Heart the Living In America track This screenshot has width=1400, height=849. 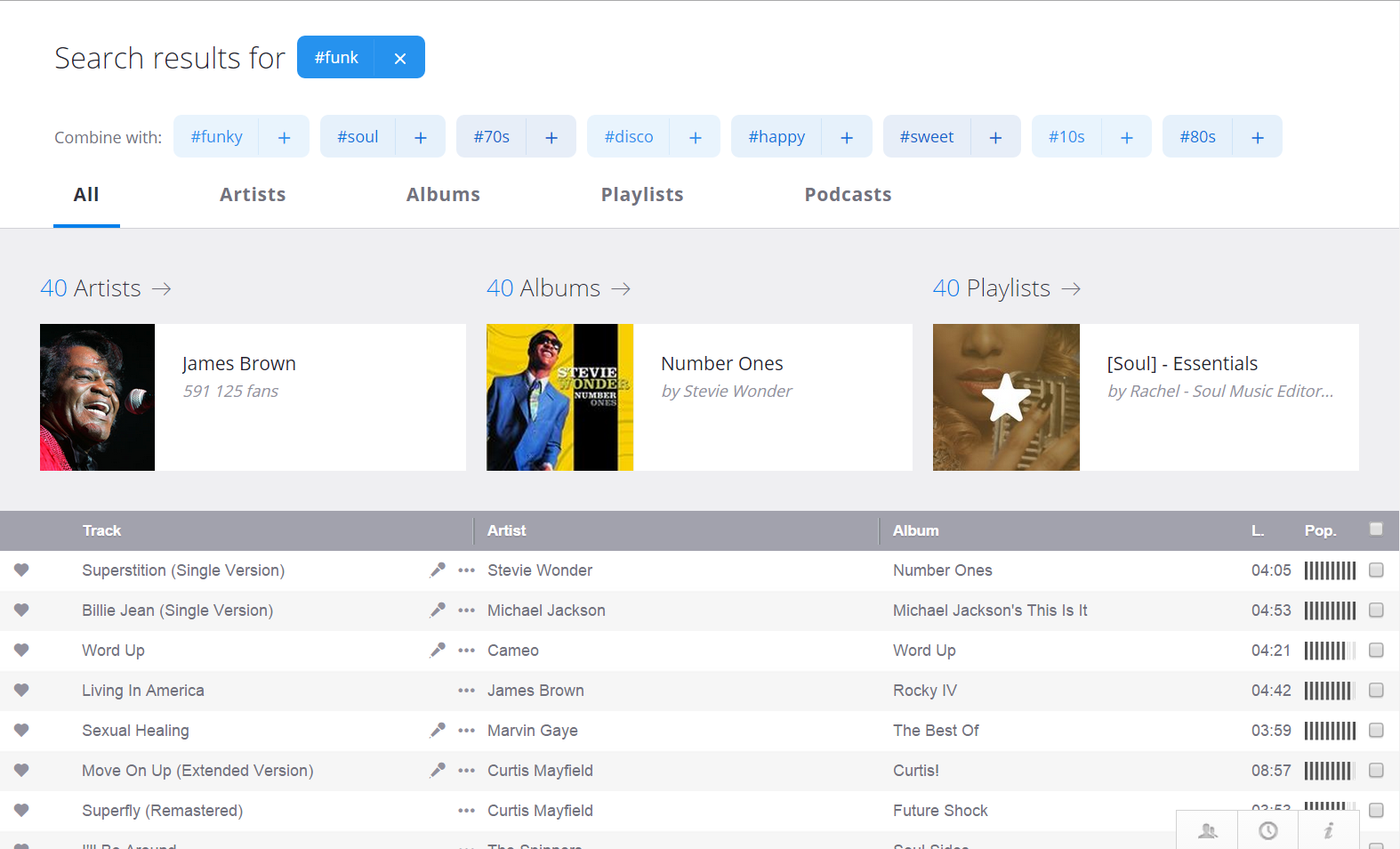[x=21, y=691]
